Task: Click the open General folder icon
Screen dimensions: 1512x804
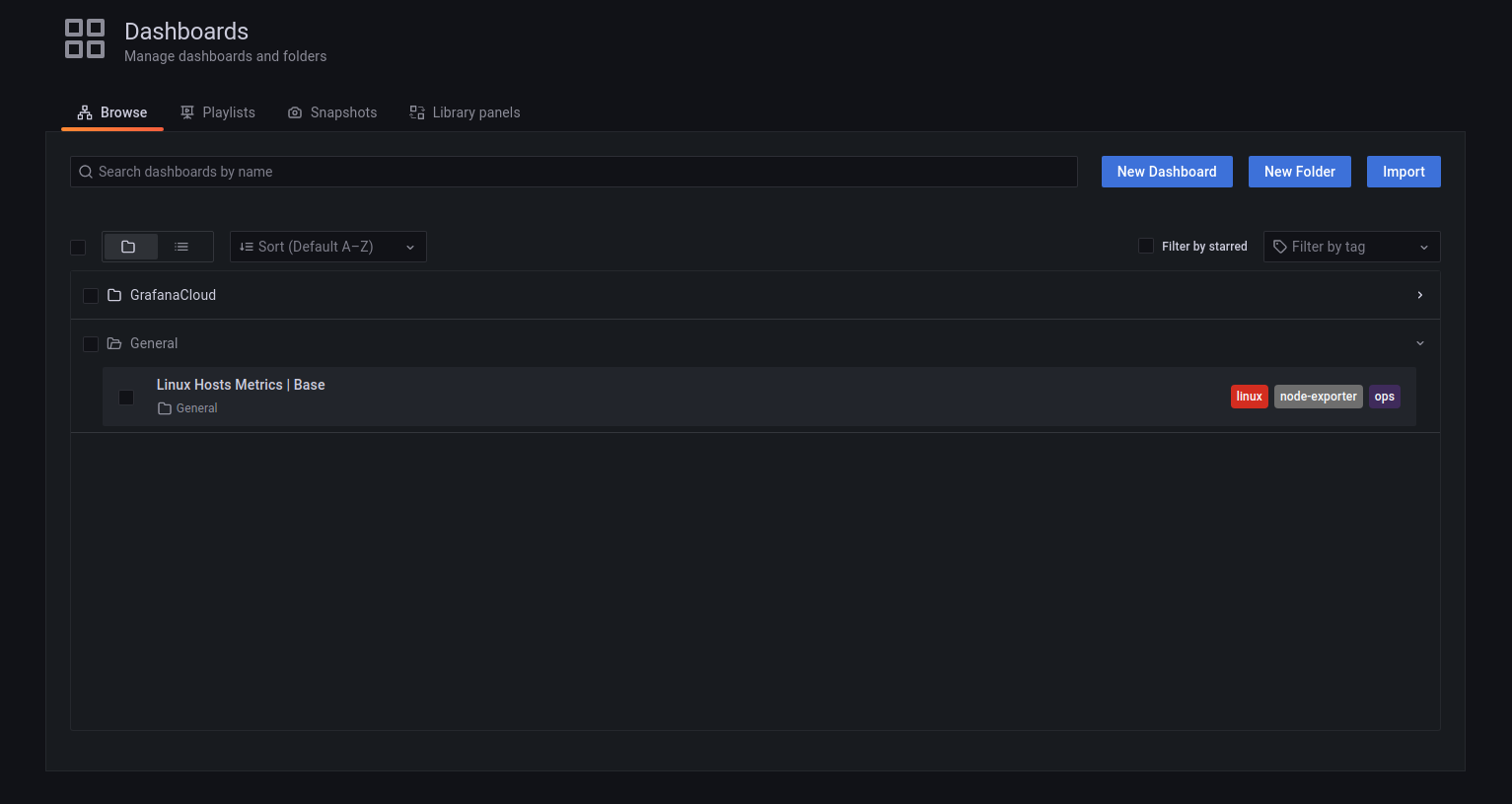Action: [x=114, y=343]
